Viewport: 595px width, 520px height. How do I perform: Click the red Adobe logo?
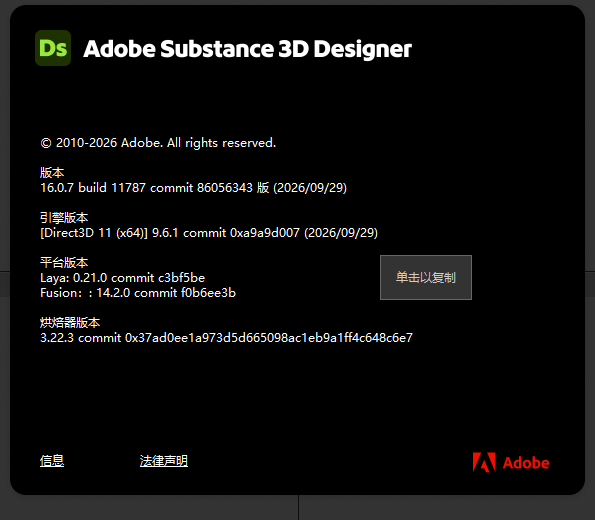tap(511, 462)
